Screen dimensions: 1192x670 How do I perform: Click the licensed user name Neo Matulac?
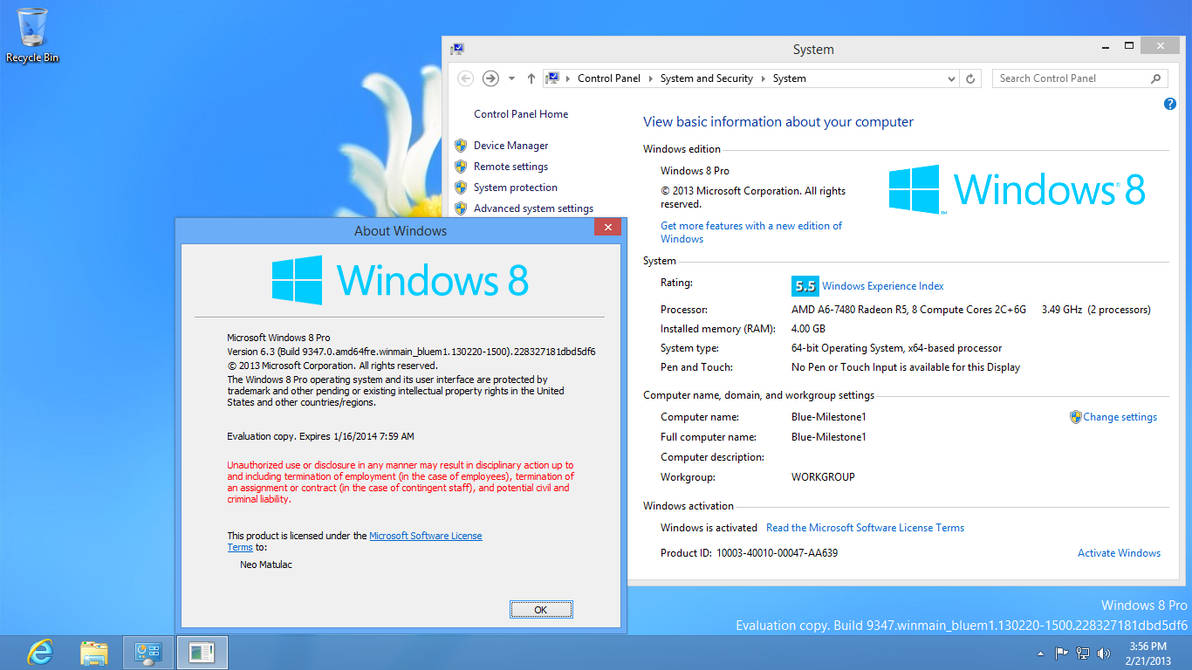[265, 564]
